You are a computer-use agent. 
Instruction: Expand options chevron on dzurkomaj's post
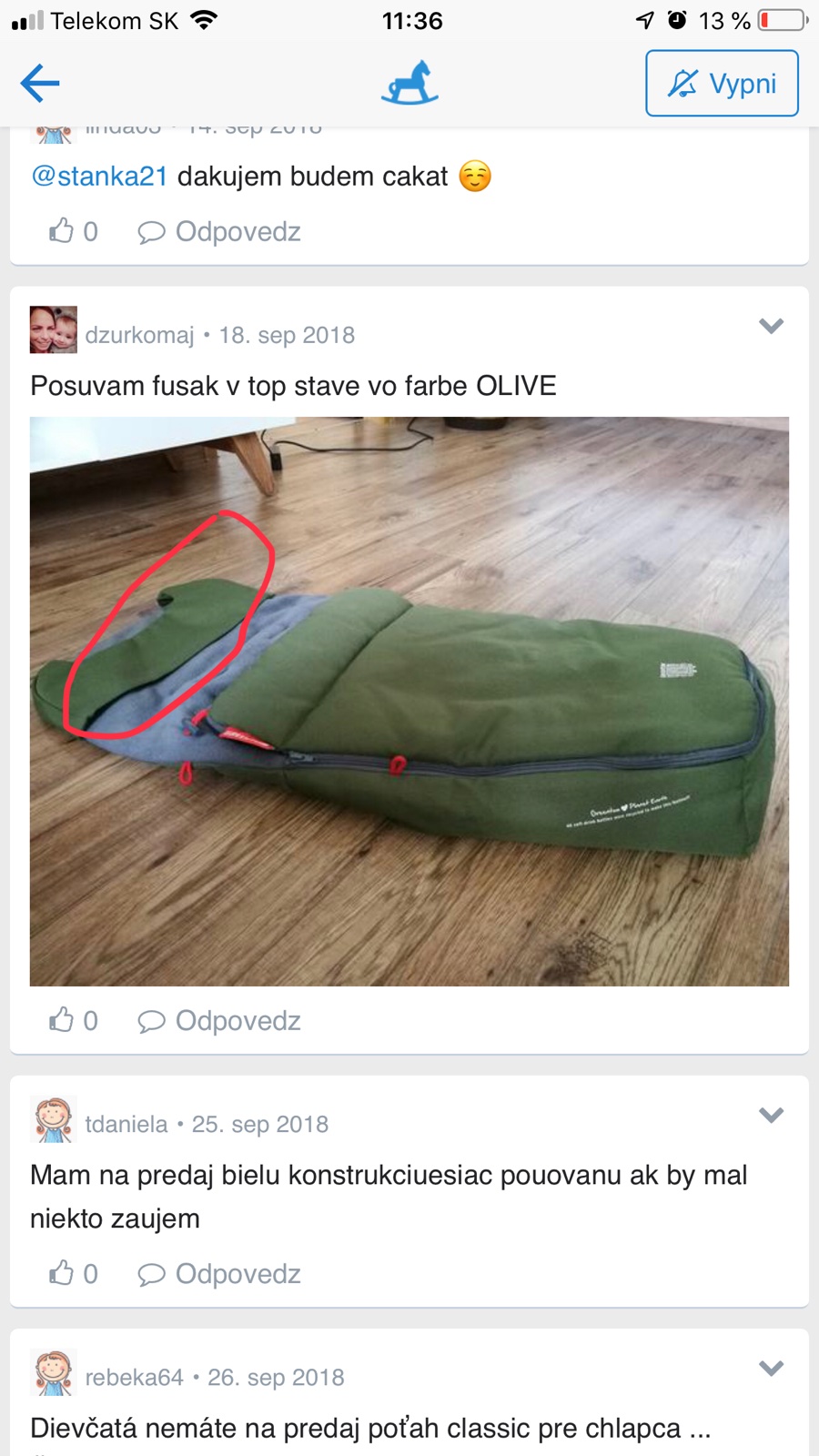[x=771, y=326]
